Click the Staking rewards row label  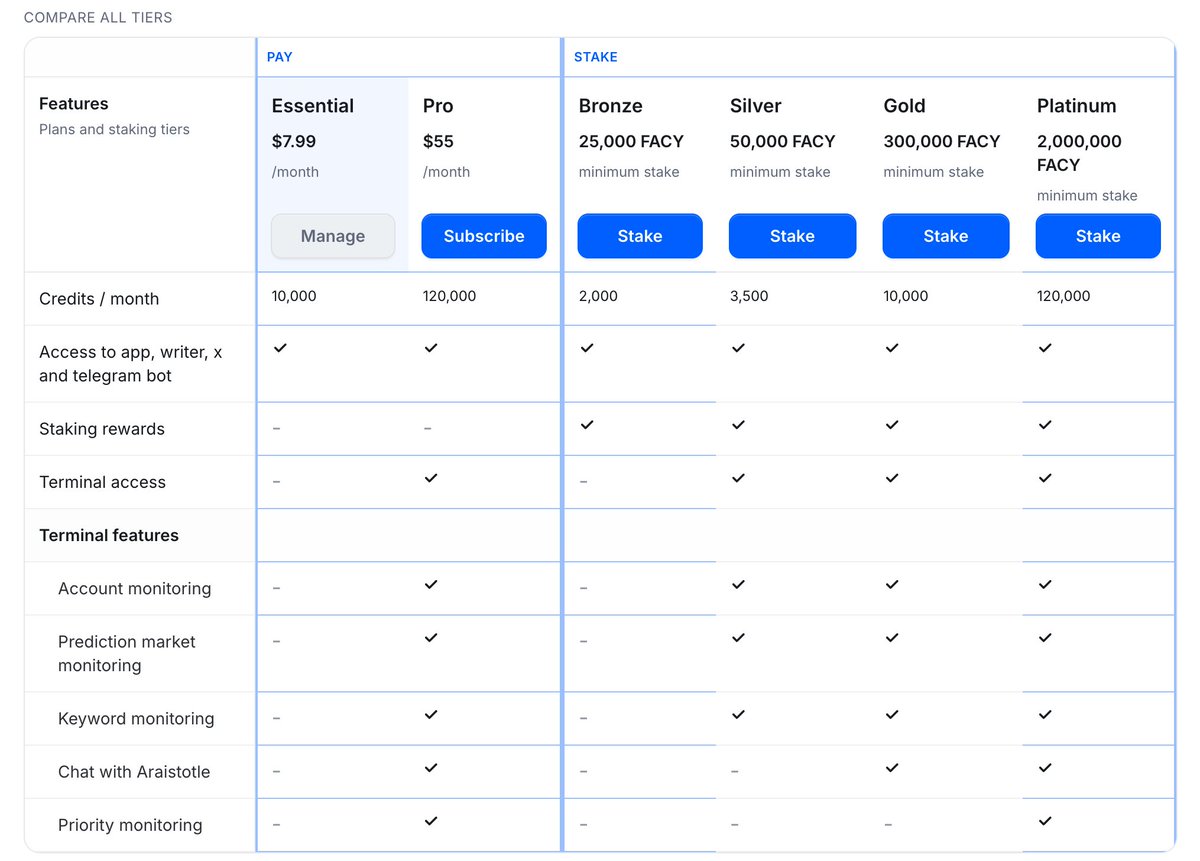click(x=102, y=429)
